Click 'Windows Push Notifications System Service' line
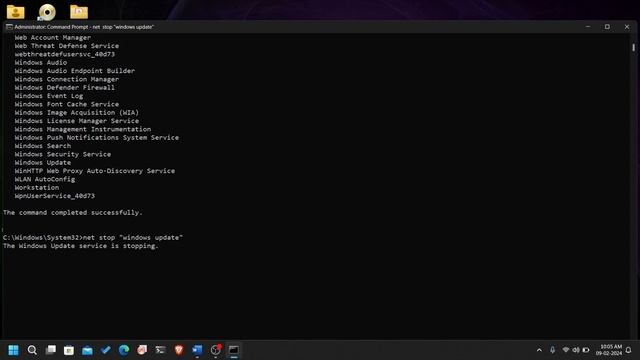Screen dimensions: 640x360 (x=97, y=138)
